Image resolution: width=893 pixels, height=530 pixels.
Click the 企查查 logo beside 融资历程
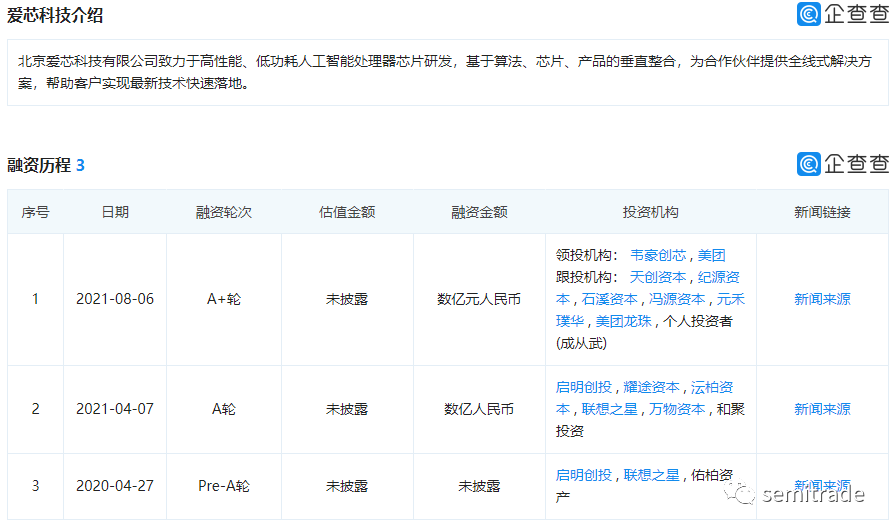tap(843, 164)
